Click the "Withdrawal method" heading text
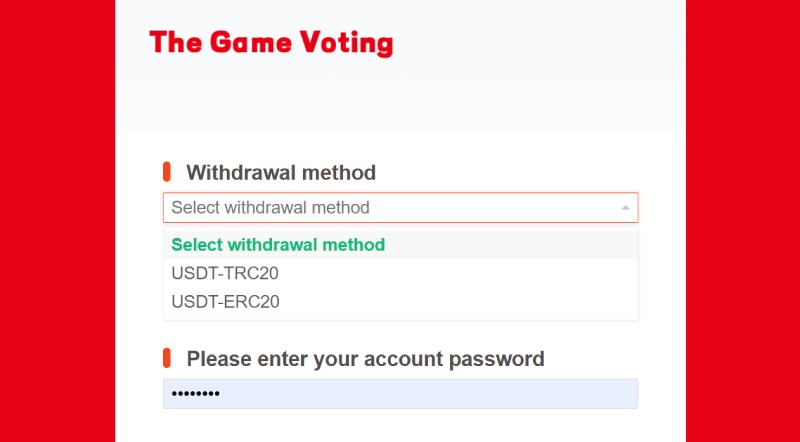800x442 pixels. 281,172
